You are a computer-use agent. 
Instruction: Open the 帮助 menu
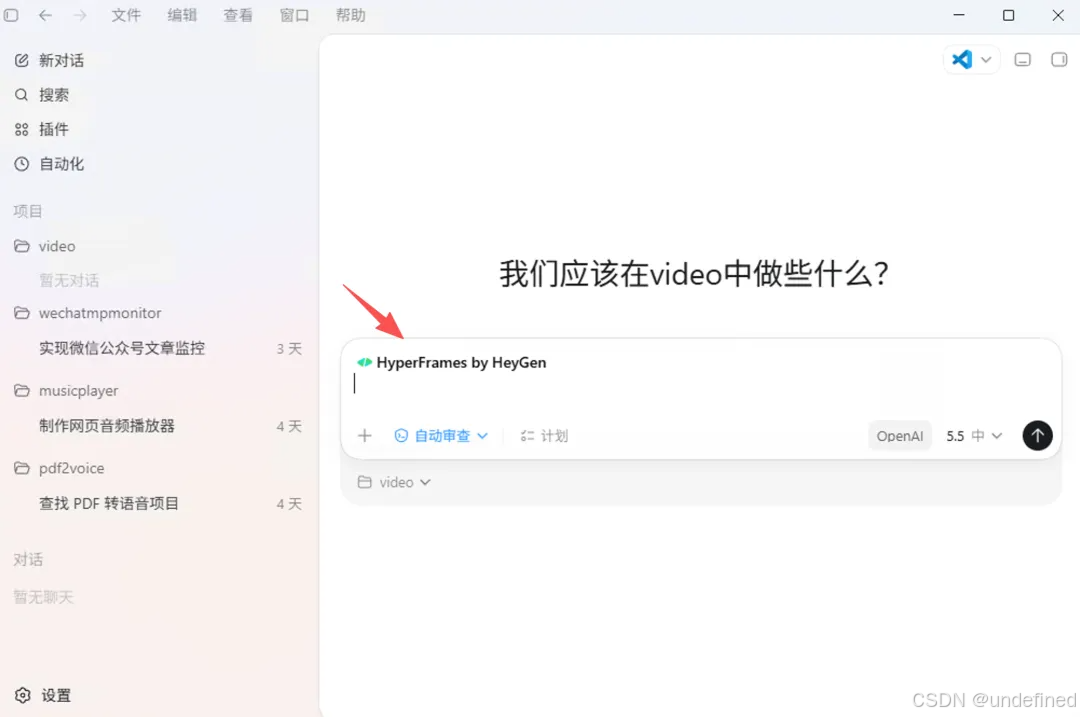[351, 15]
